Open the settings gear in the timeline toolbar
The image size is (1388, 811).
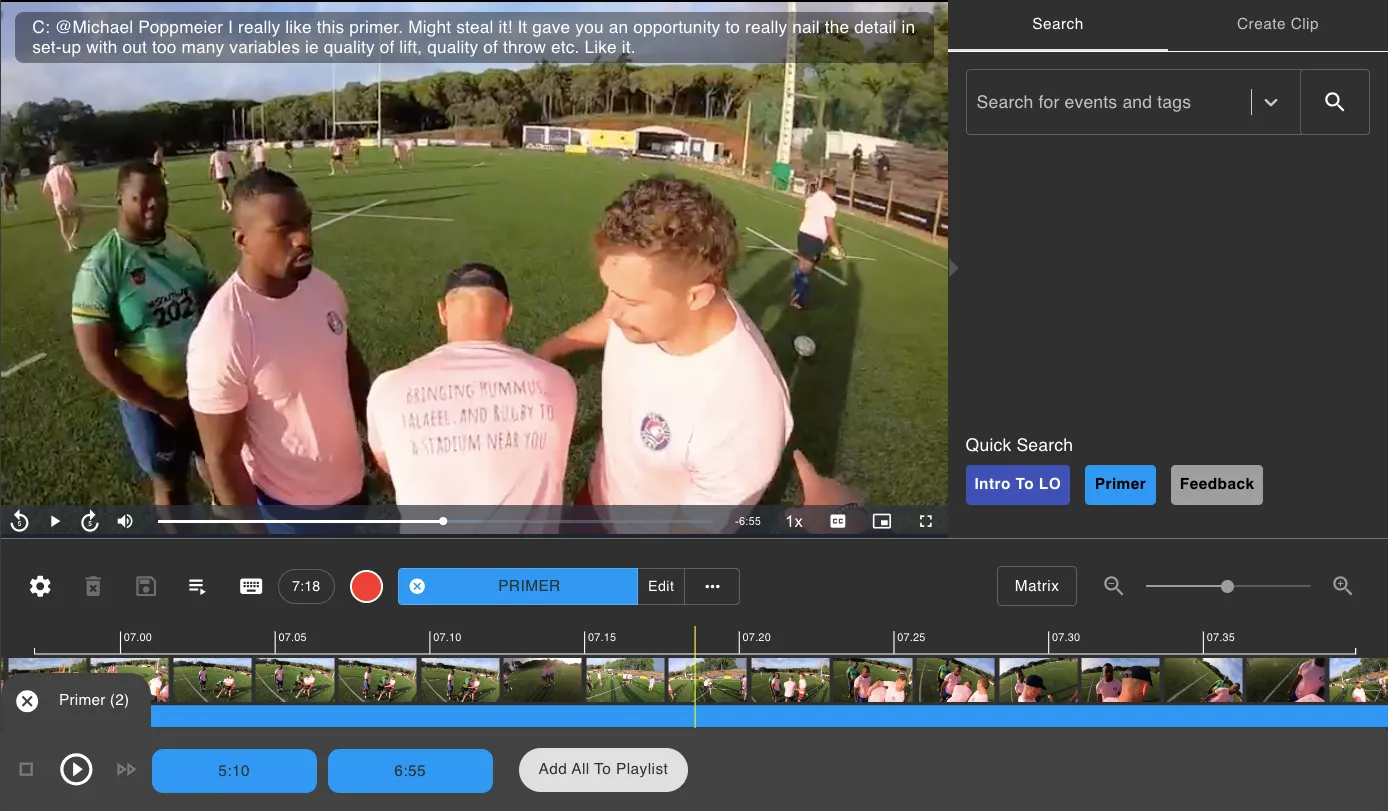(40, 587)
